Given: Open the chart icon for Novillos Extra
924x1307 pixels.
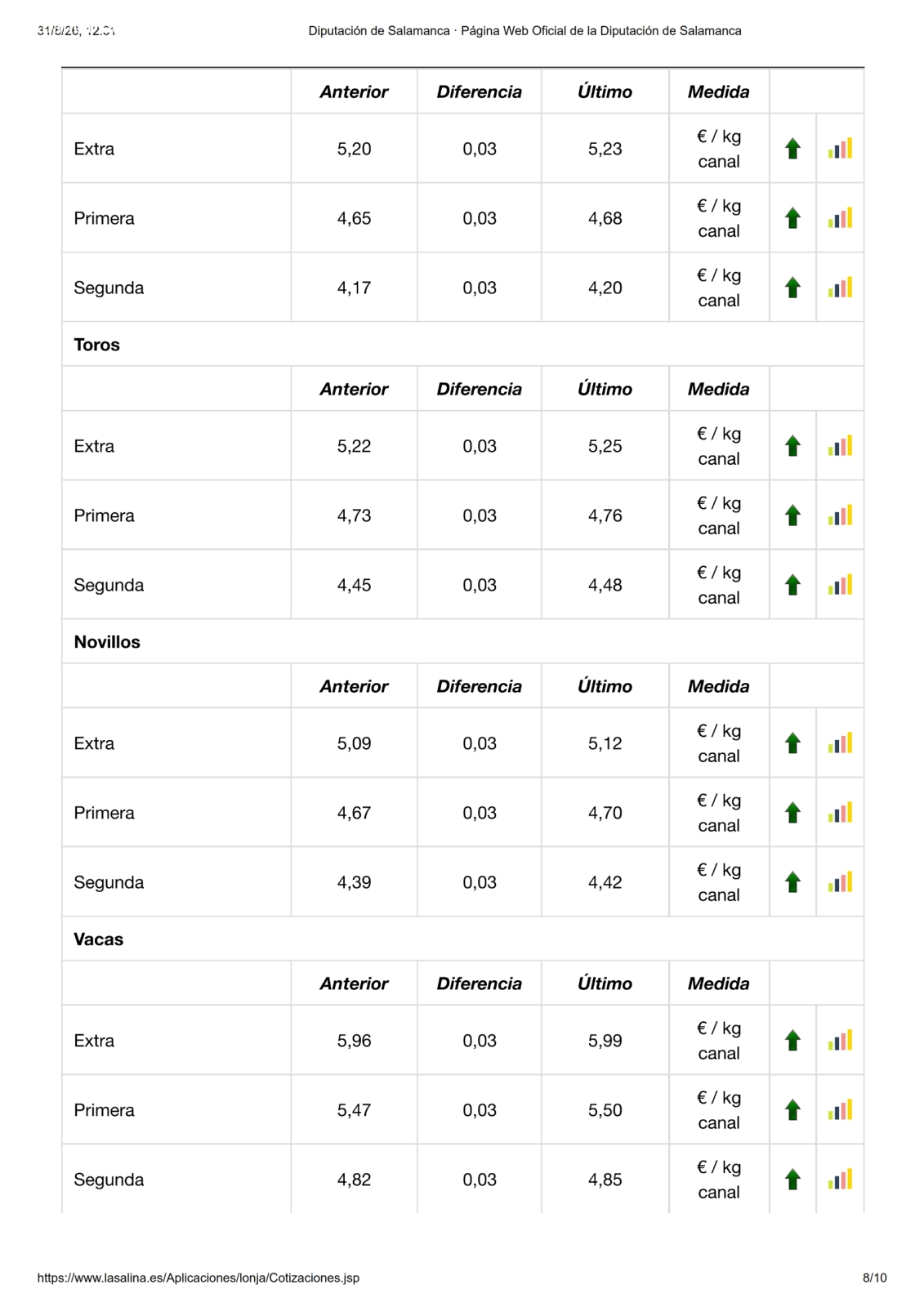Looking at the screenshot, I should [x=840, y=743].
